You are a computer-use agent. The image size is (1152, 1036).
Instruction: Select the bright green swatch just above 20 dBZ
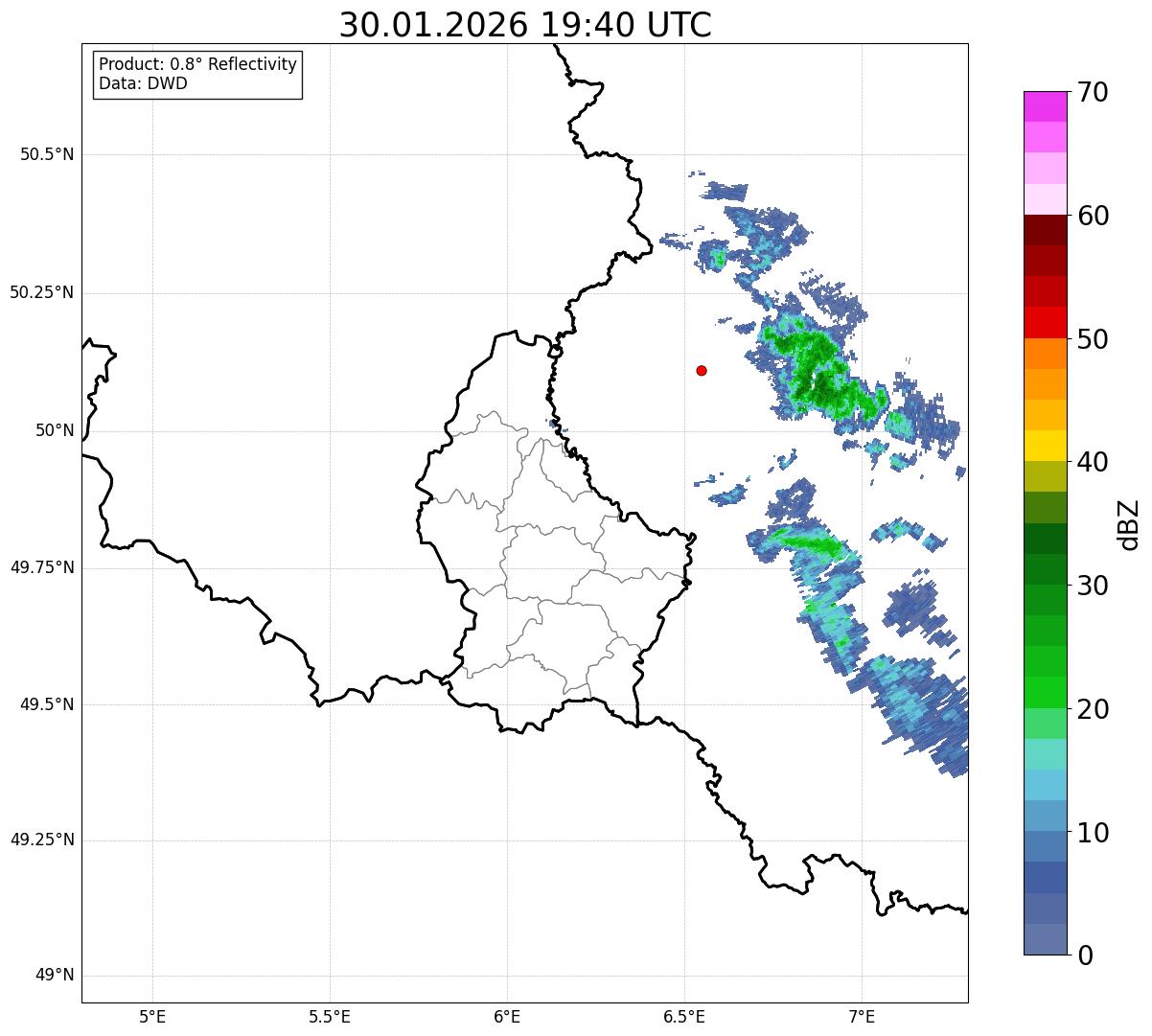[x=1046, y=693]
